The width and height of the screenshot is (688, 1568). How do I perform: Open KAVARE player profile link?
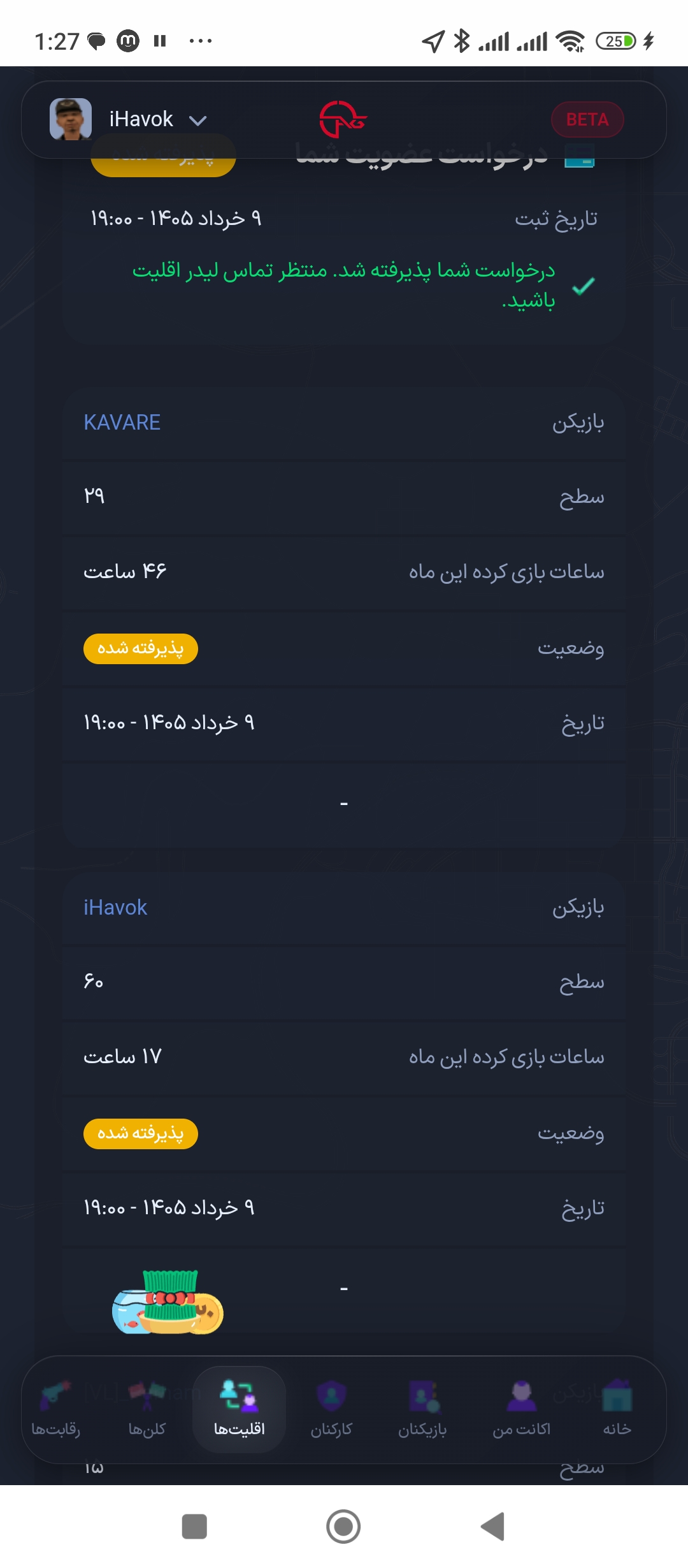(122, 423)
